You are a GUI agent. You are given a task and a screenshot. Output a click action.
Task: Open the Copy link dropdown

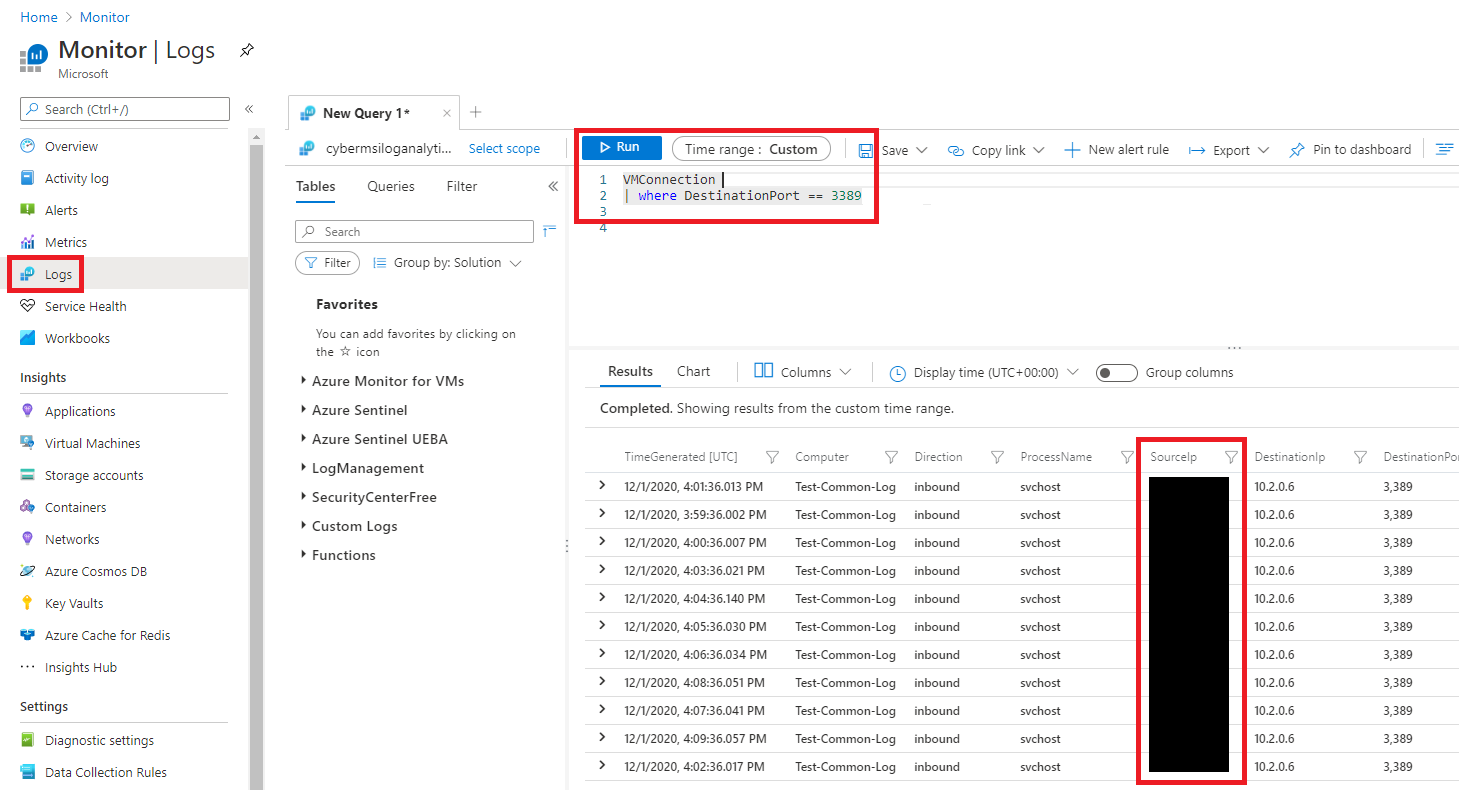[x=996, y=150]
